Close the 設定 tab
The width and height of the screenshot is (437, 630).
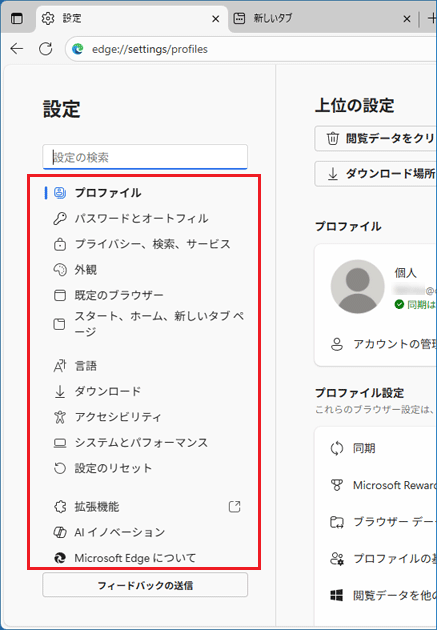216,19
